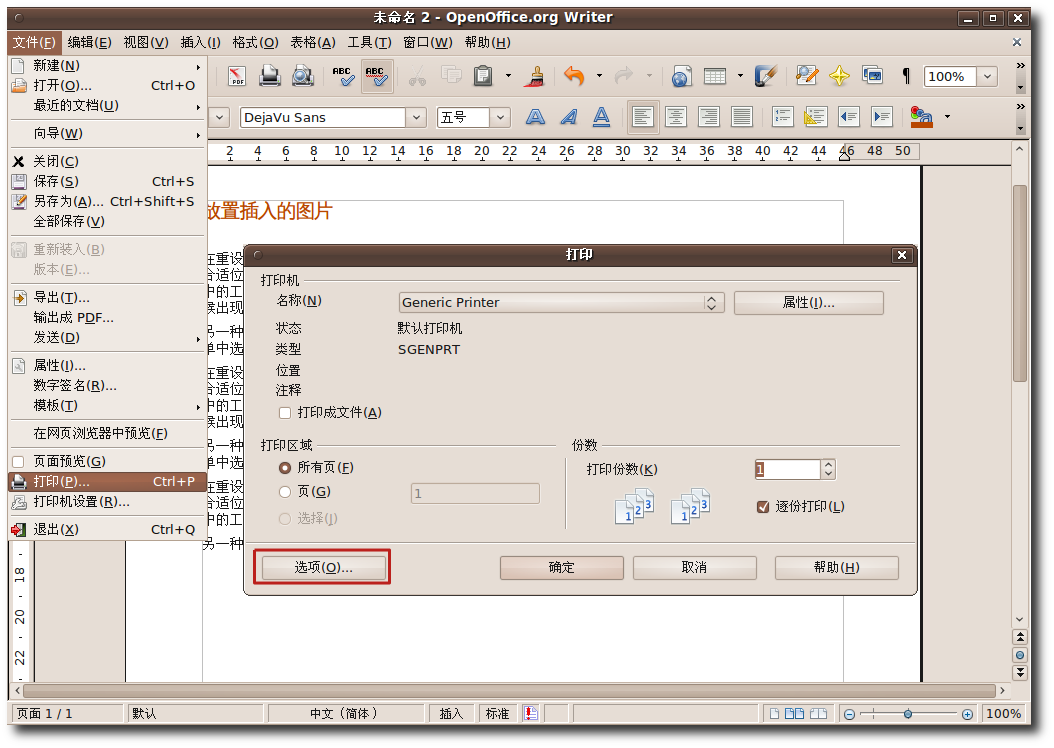
Task: Click the vertical scrollbar thumb
Action: (1020, 283)
